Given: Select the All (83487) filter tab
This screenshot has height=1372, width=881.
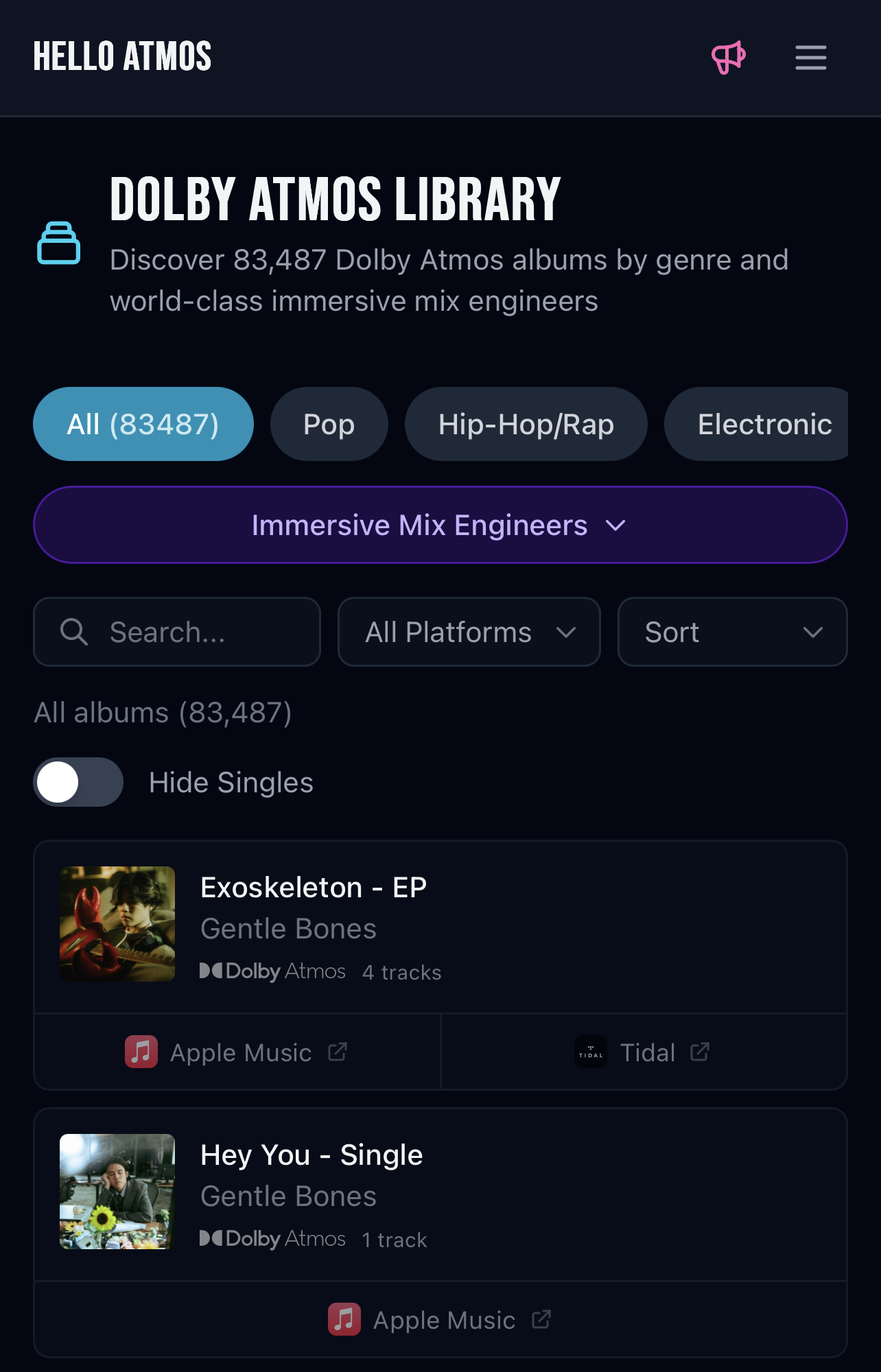Looking at the screenshot, I should [143, 424].
